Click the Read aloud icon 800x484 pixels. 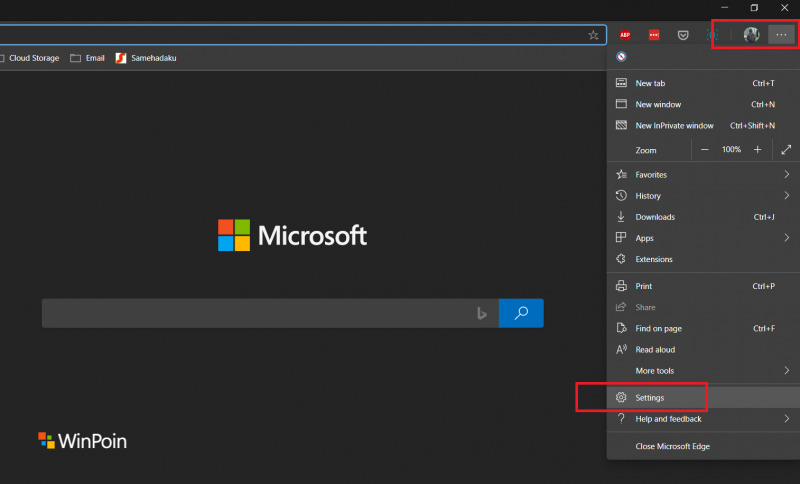pyautogui.click(x=621, y=350)
